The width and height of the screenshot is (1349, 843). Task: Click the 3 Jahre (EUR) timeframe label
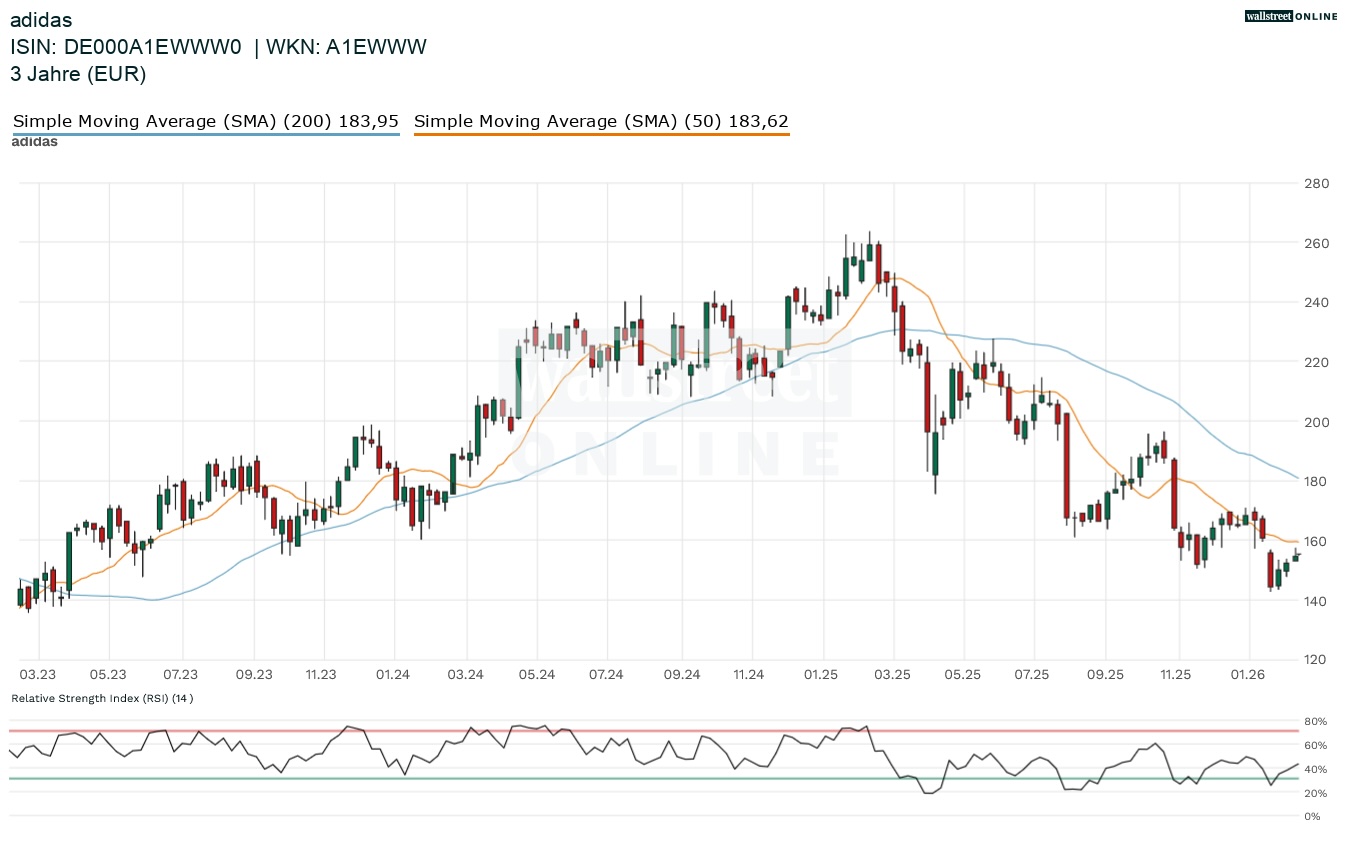pos(78,73)
